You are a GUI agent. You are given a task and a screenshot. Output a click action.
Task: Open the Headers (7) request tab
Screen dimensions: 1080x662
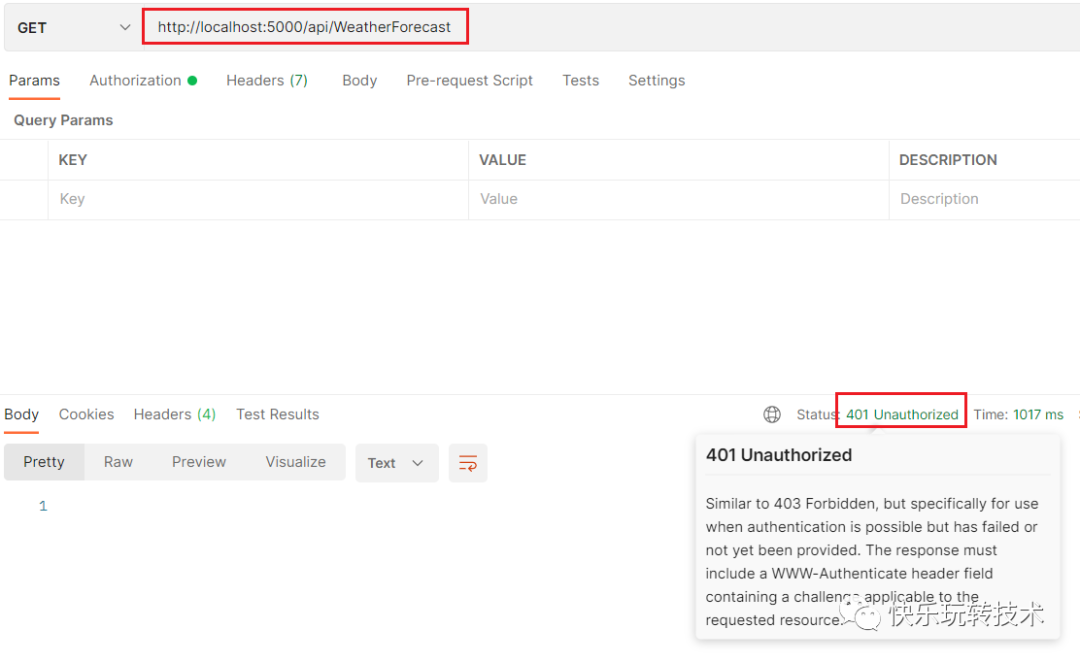[267, 80]
